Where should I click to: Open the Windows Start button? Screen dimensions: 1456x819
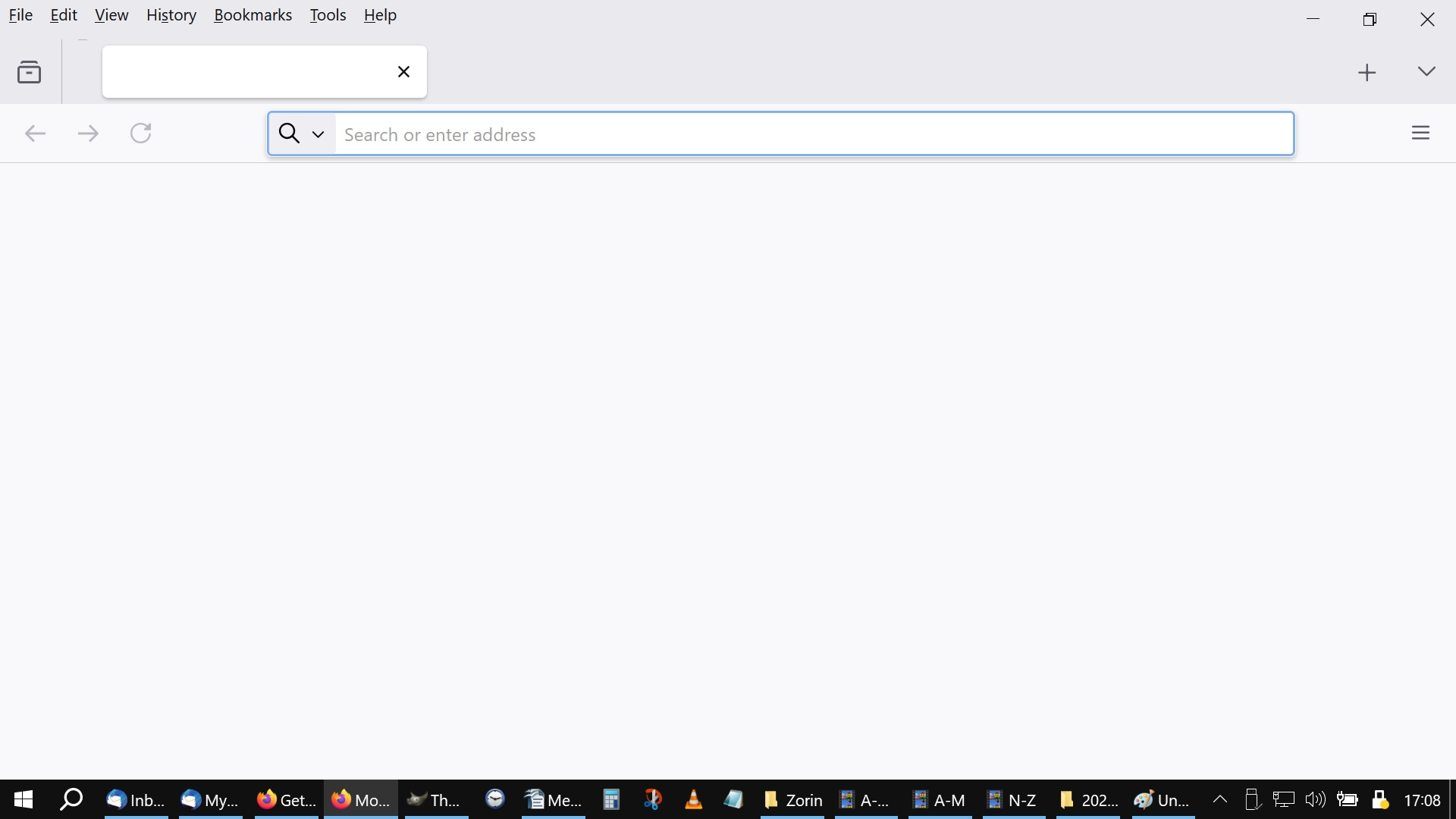pos(24,800)
